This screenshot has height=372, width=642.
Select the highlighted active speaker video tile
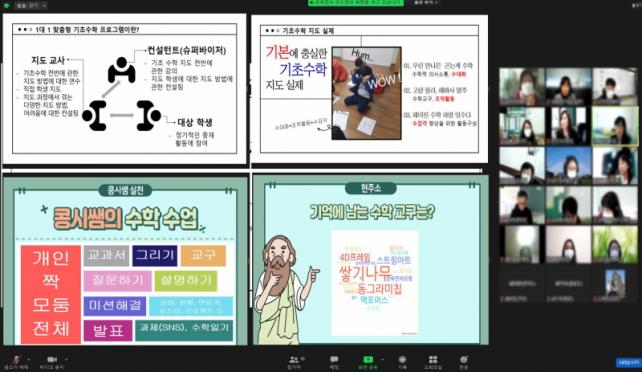point(615,126)
